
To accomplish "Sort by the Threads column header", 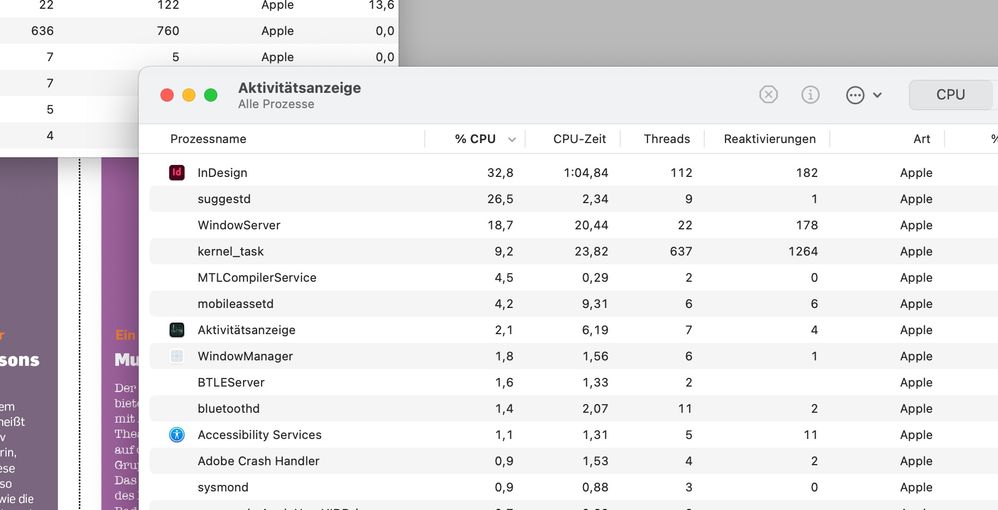I will [x=666, y=139].
